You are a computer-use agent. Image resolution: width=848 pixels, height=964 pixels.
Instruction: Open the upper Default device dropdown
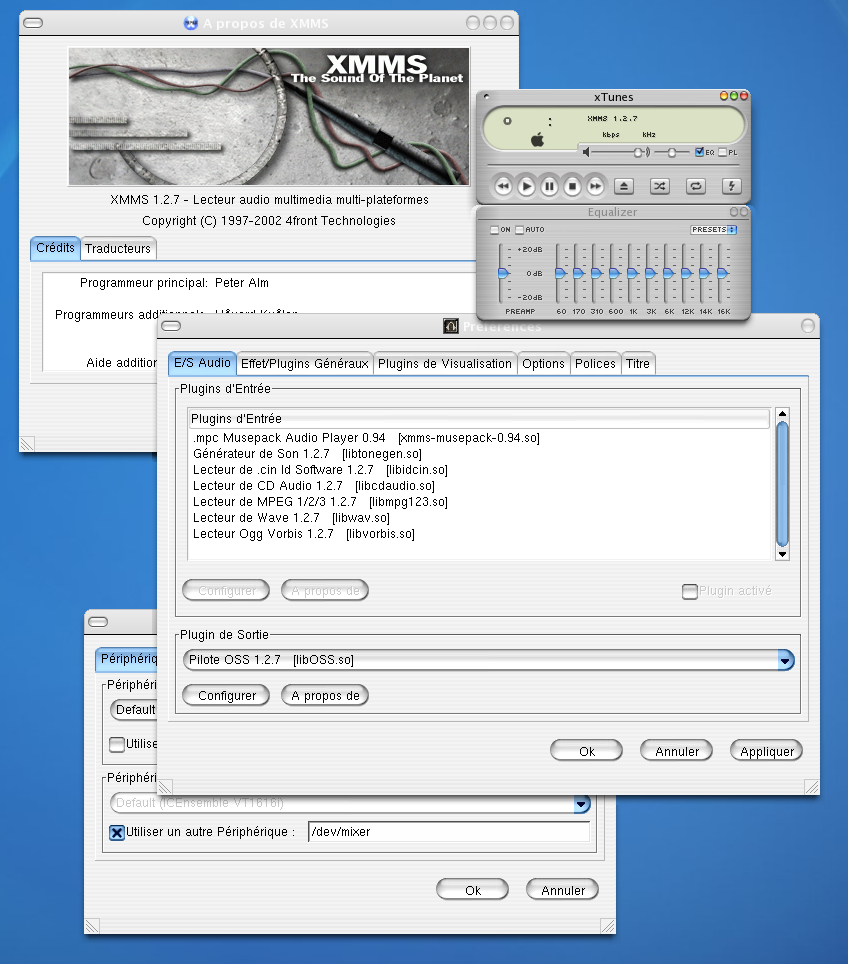click(x=133, y=709)
